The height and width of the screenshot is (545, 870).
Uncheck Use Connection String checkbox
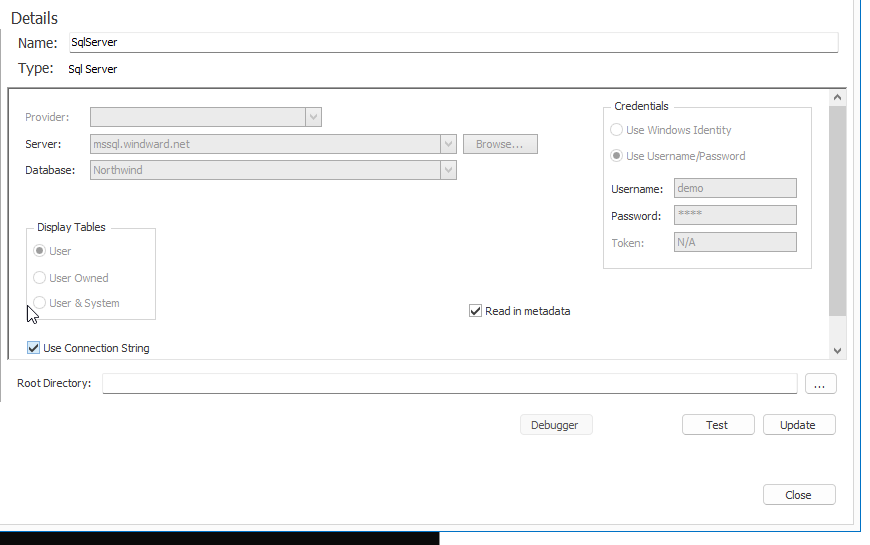tap(33, 348)
